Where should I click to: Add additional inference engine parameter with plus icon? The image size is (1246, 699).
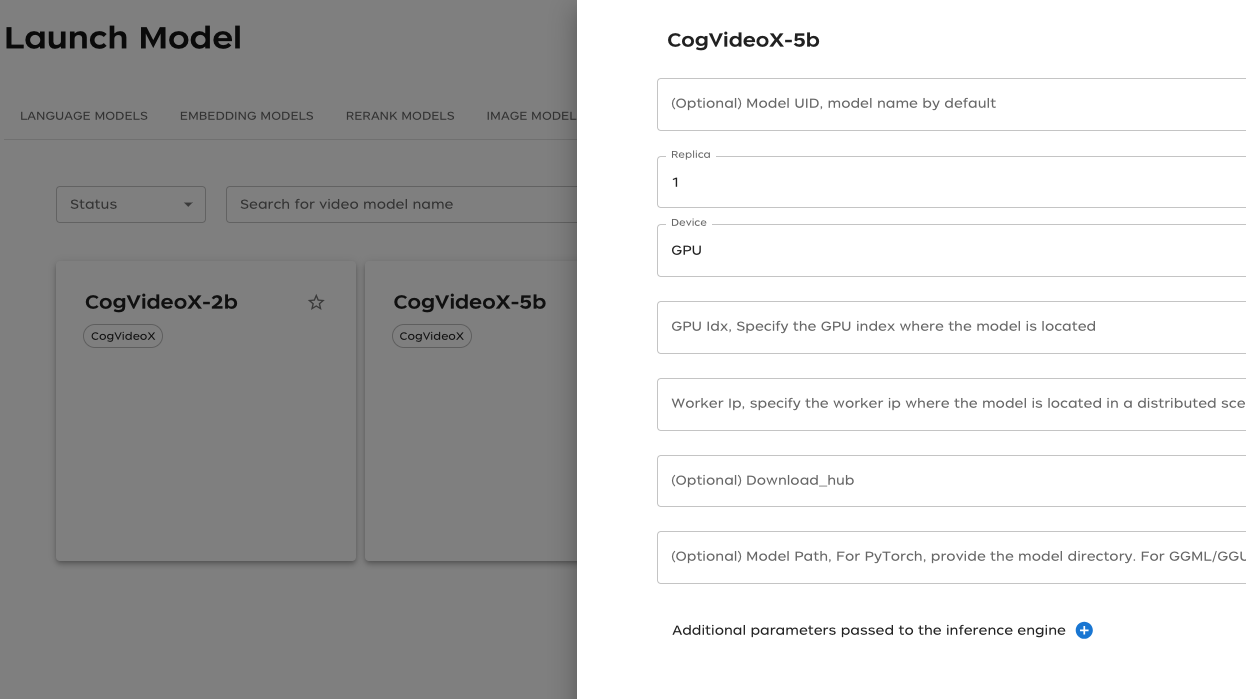pos(1084,630)
